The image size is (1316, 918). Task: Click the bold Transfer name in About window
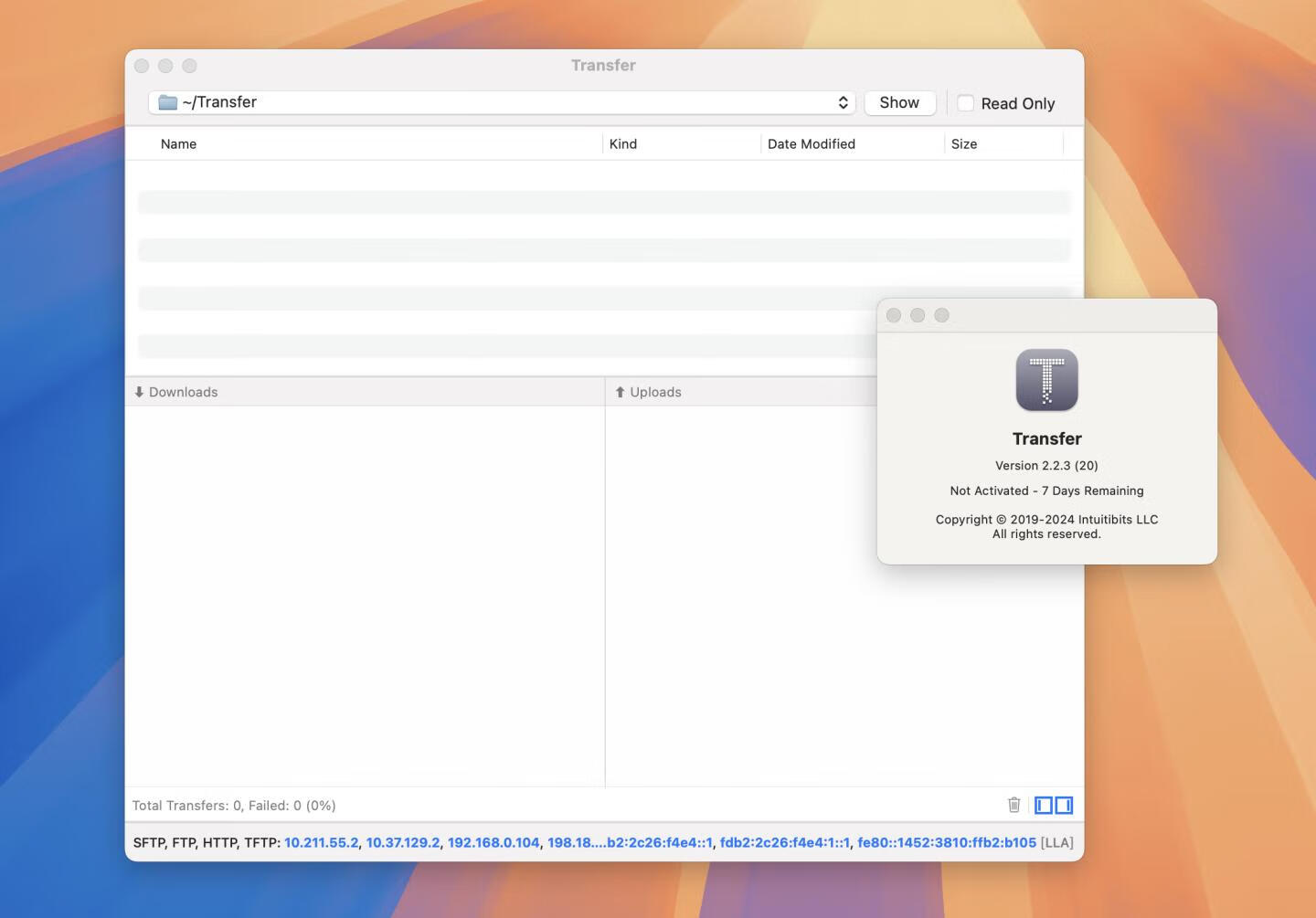point(1046,438)
